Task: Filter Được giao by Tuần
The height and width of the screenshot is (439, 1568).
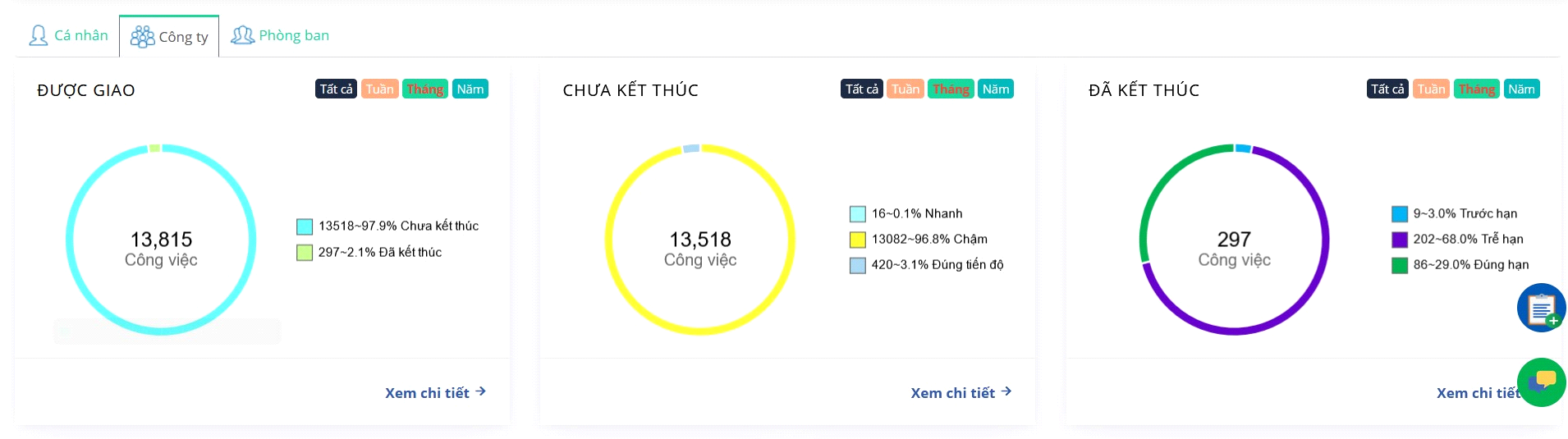Action: (x=380, y=89)
